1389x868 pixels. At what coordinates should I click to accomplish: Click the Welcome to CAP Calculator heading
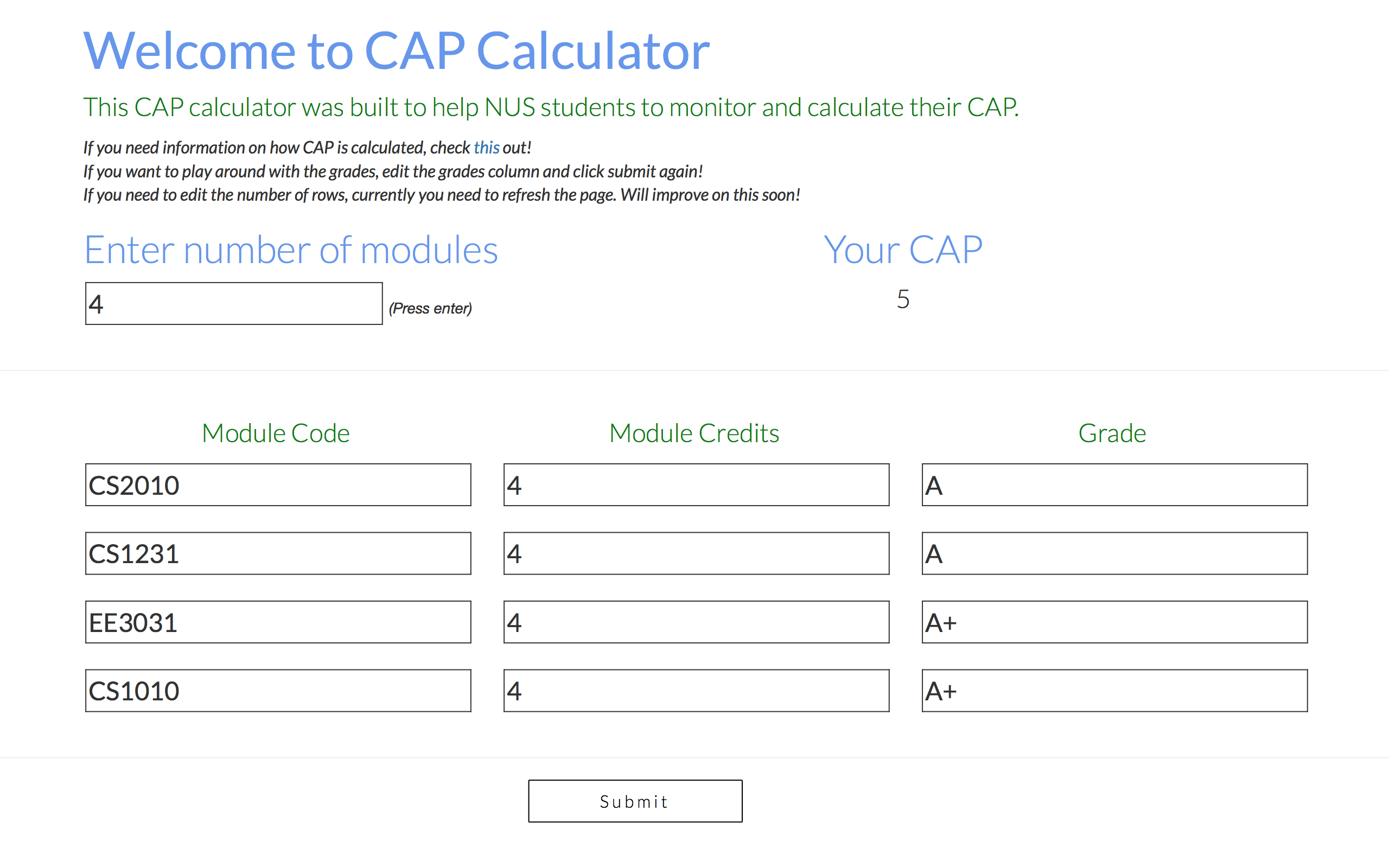396,50
